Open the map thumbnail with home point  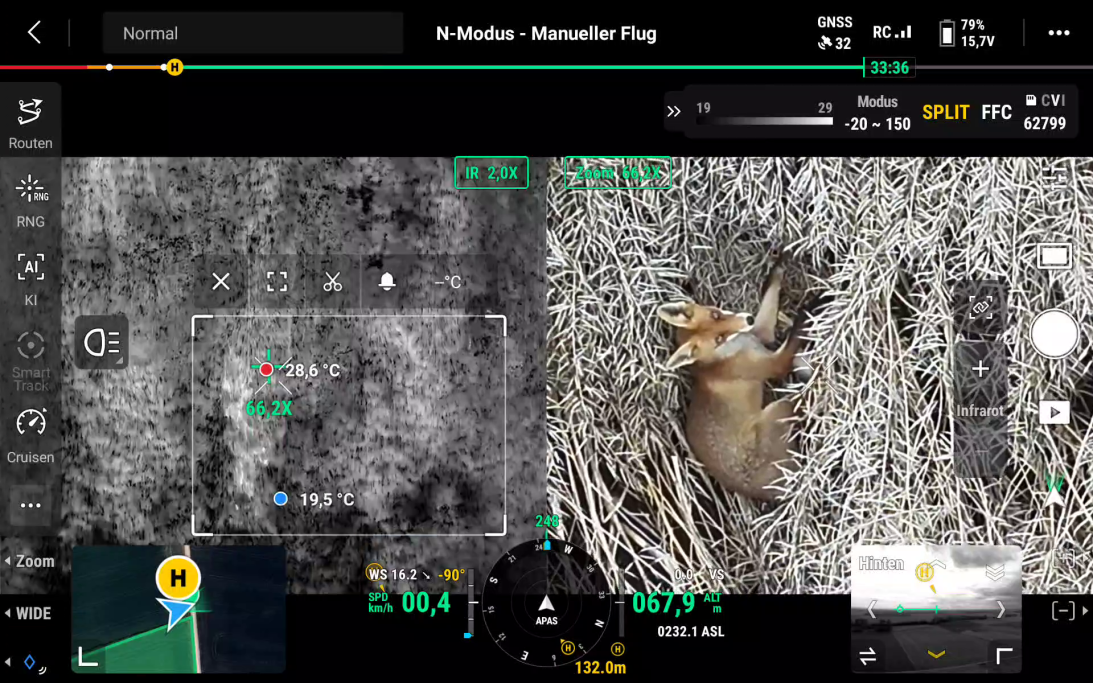click(178, 610)
